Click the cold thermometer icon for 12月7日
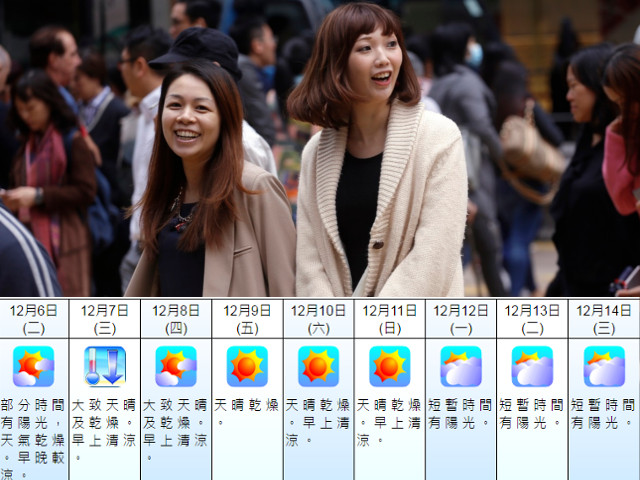This screenshot has height=480, width=640. tap(104, 366)
